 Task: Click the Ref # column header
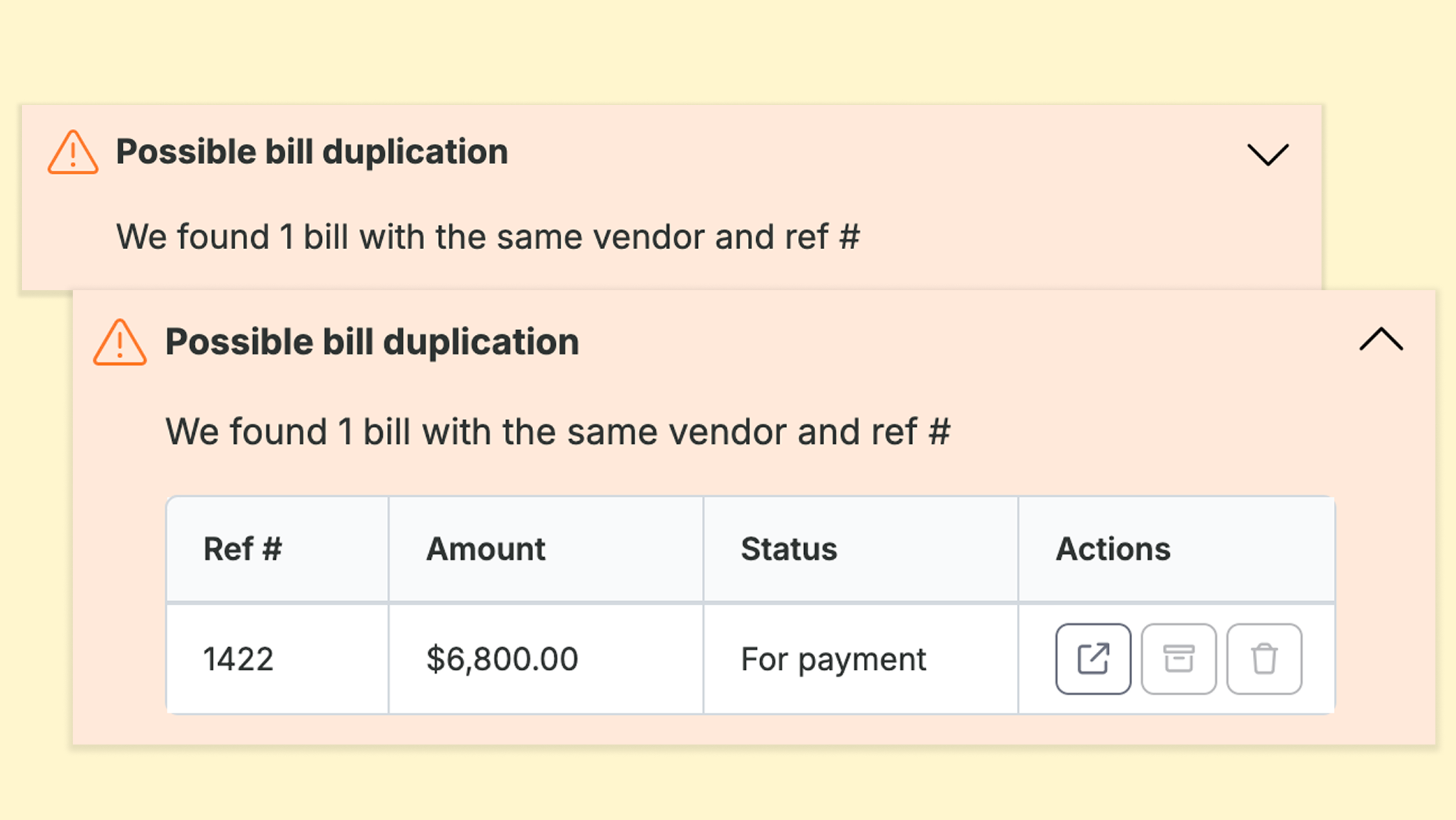[242, 549]
